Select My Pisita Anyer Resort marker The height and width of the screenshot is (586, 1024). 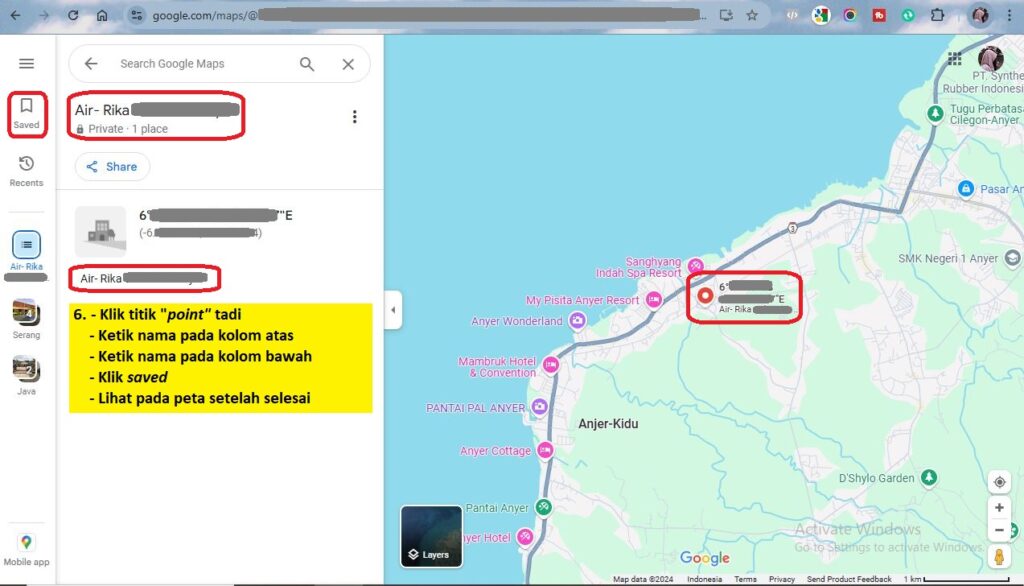654,300
